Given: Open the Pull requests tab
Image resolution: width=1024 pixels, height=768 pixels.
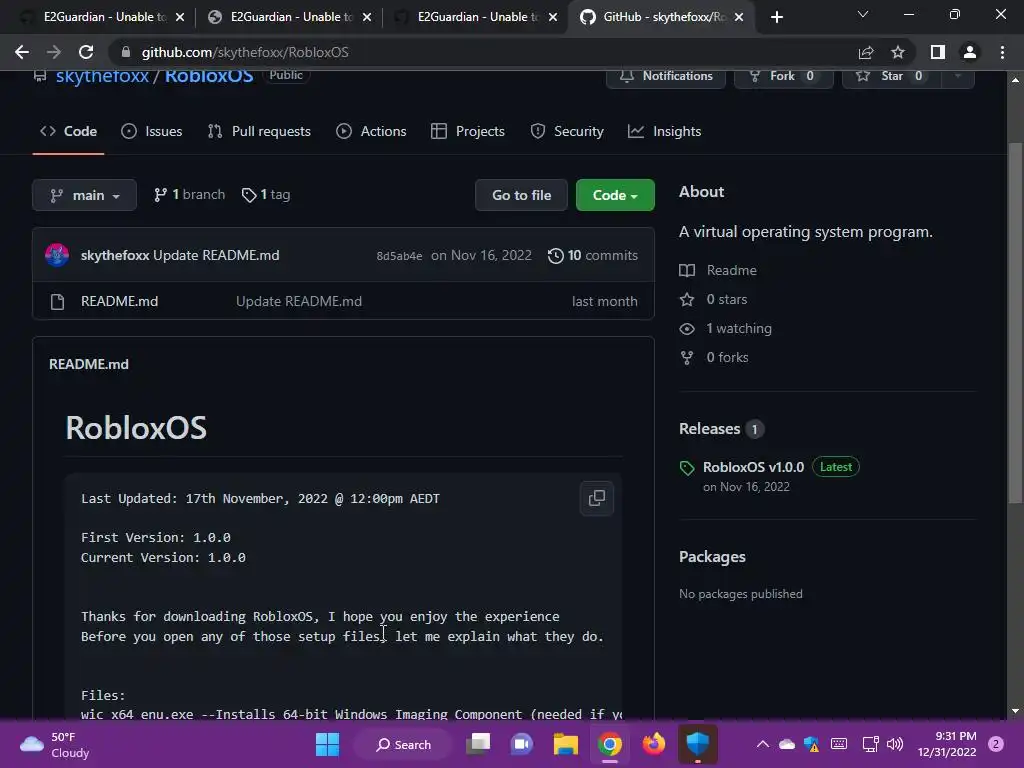Looking at the screenshot, I should [x=259, y=131].
